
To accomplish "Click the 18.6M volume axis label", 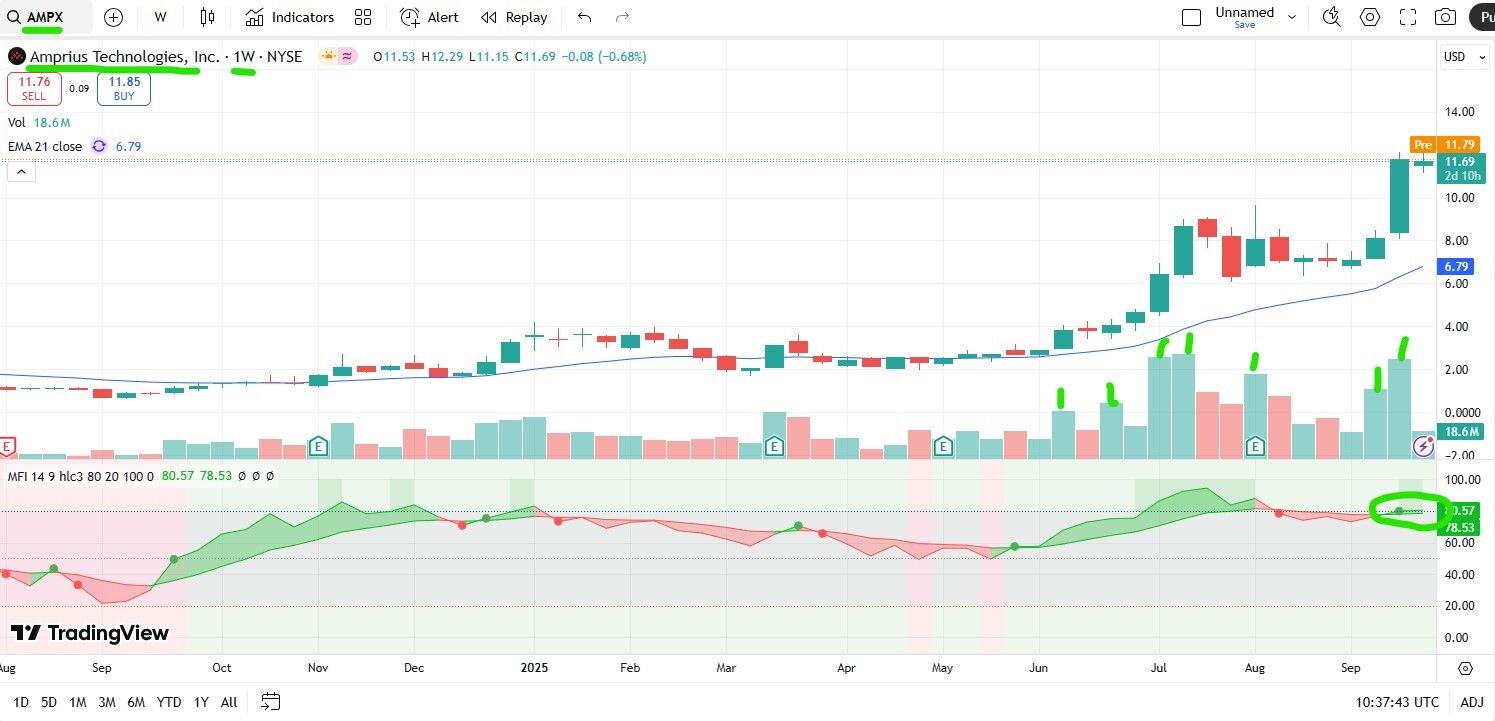I will 1461,431.
